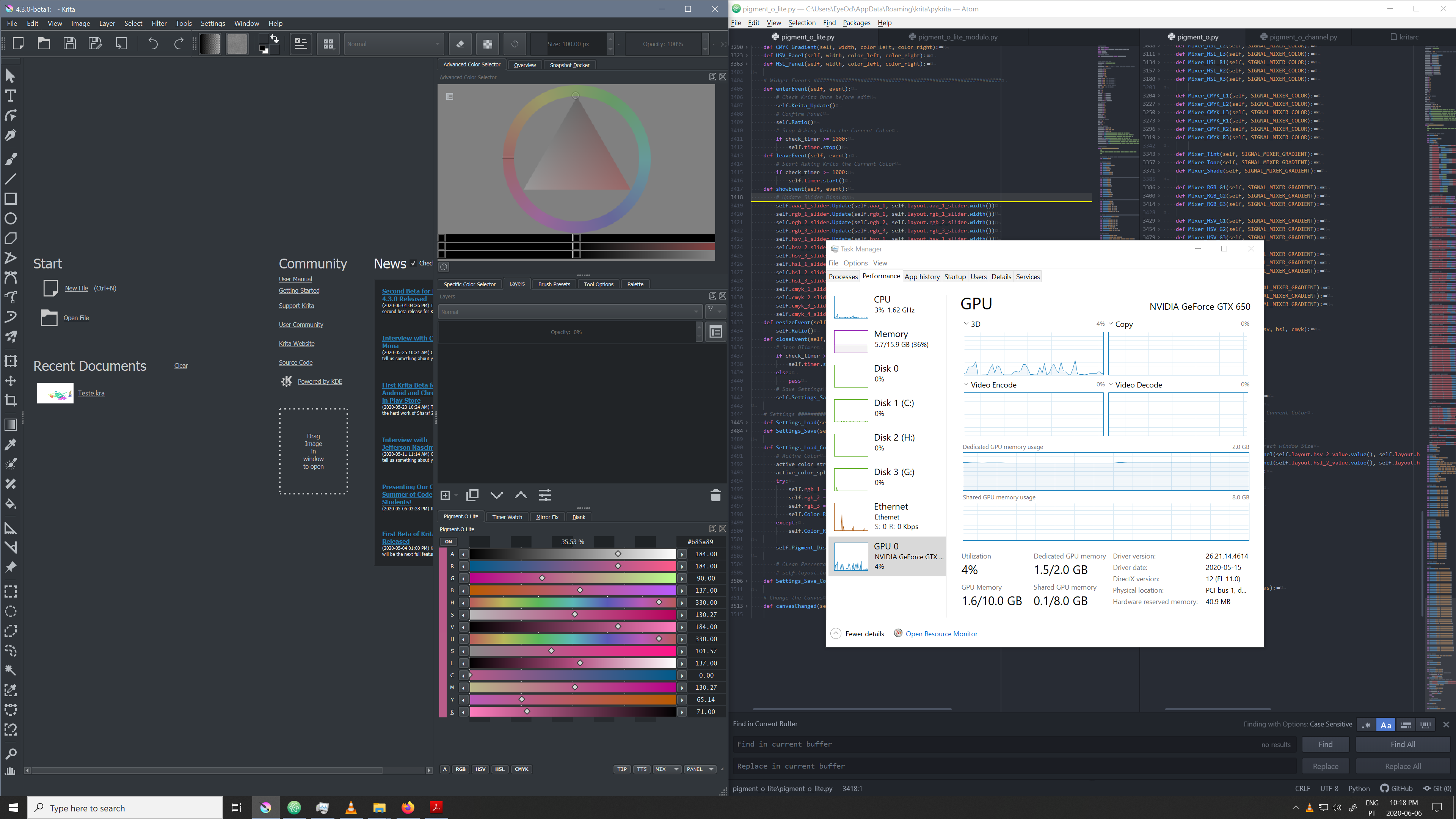
Task: Select the Crop tool in Krita
Action: (10, 400)
